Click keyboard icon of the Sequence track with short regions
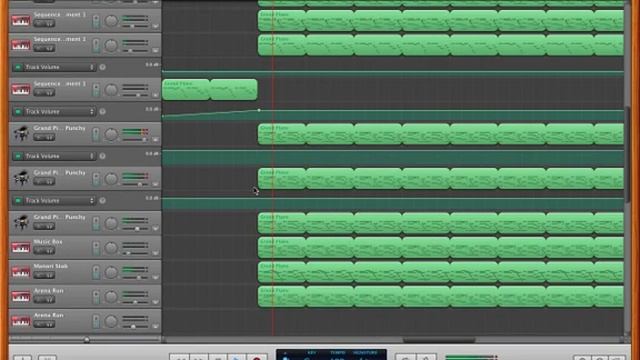Image resolution: width=640 pixels, height=360 pixels. click(21, 90)
